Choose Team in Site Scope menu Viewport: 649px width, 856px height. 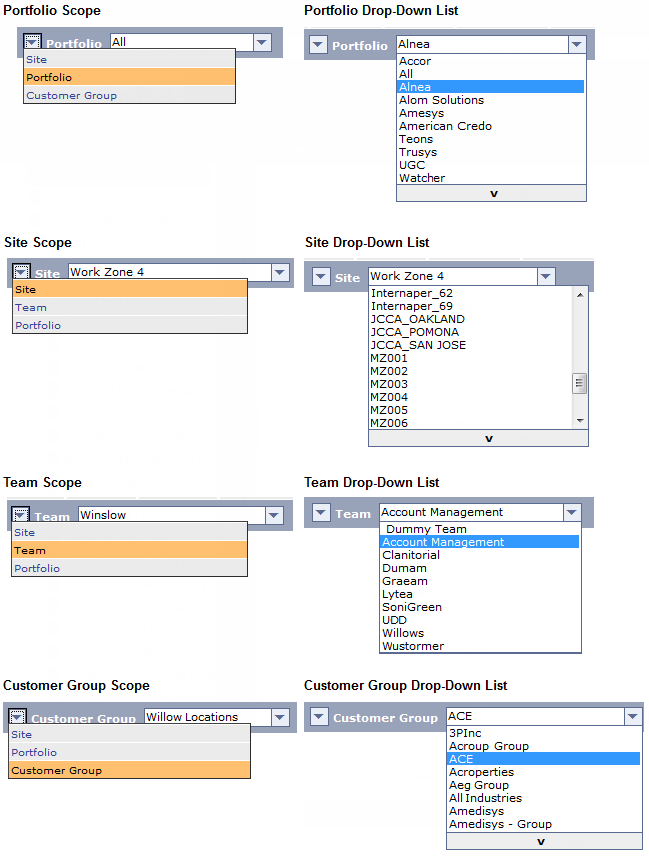(130, 307)
